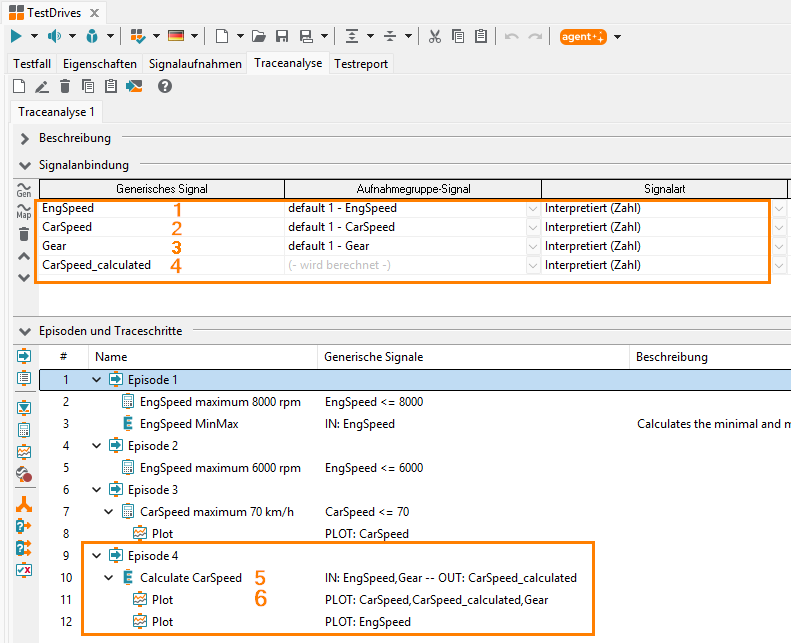Click the list block icon in episode sidebar
Viewport: 791px width, 643px height.
24,378
